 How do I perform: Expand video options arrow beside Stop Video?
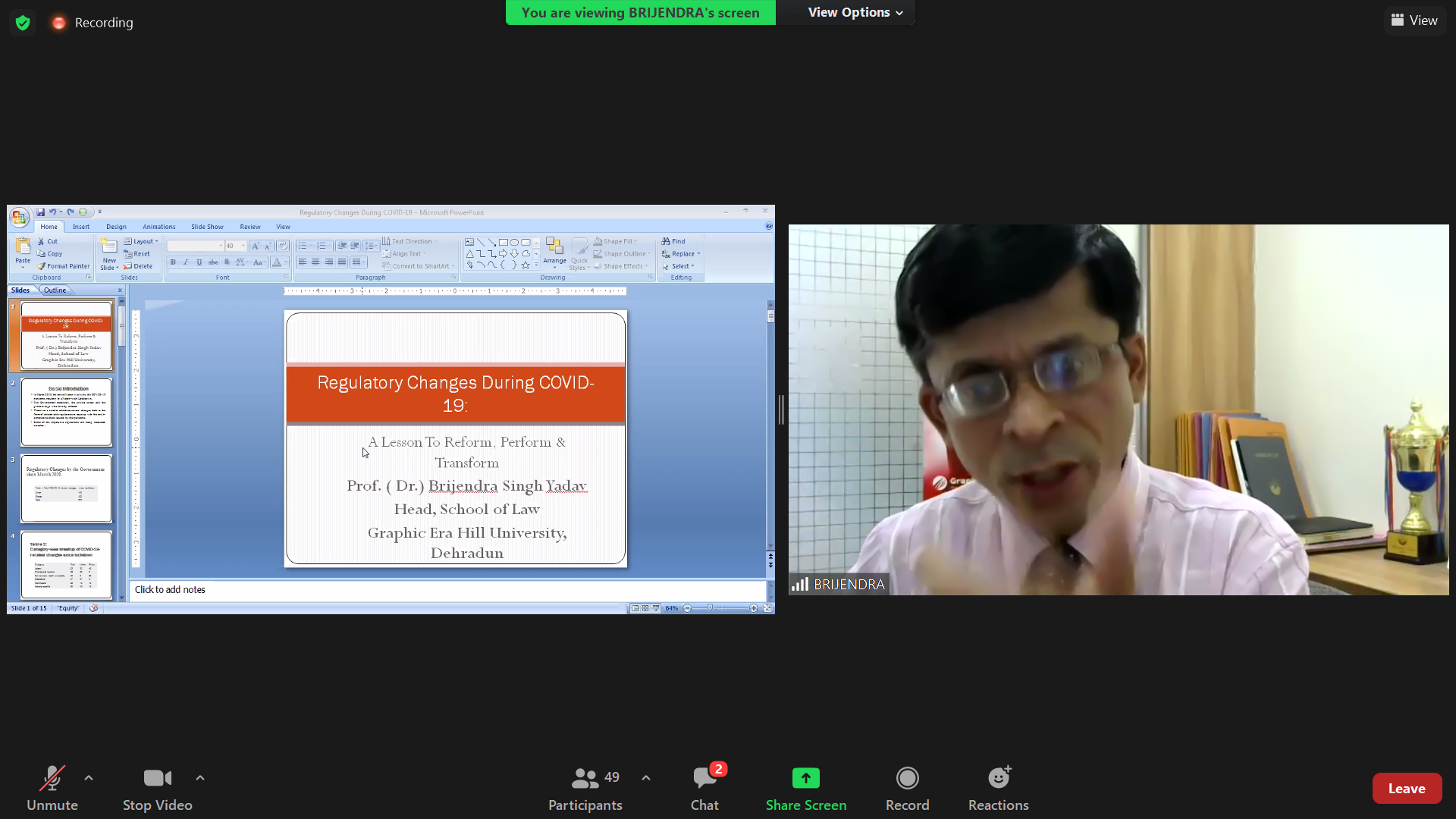(x=200, y=778)
